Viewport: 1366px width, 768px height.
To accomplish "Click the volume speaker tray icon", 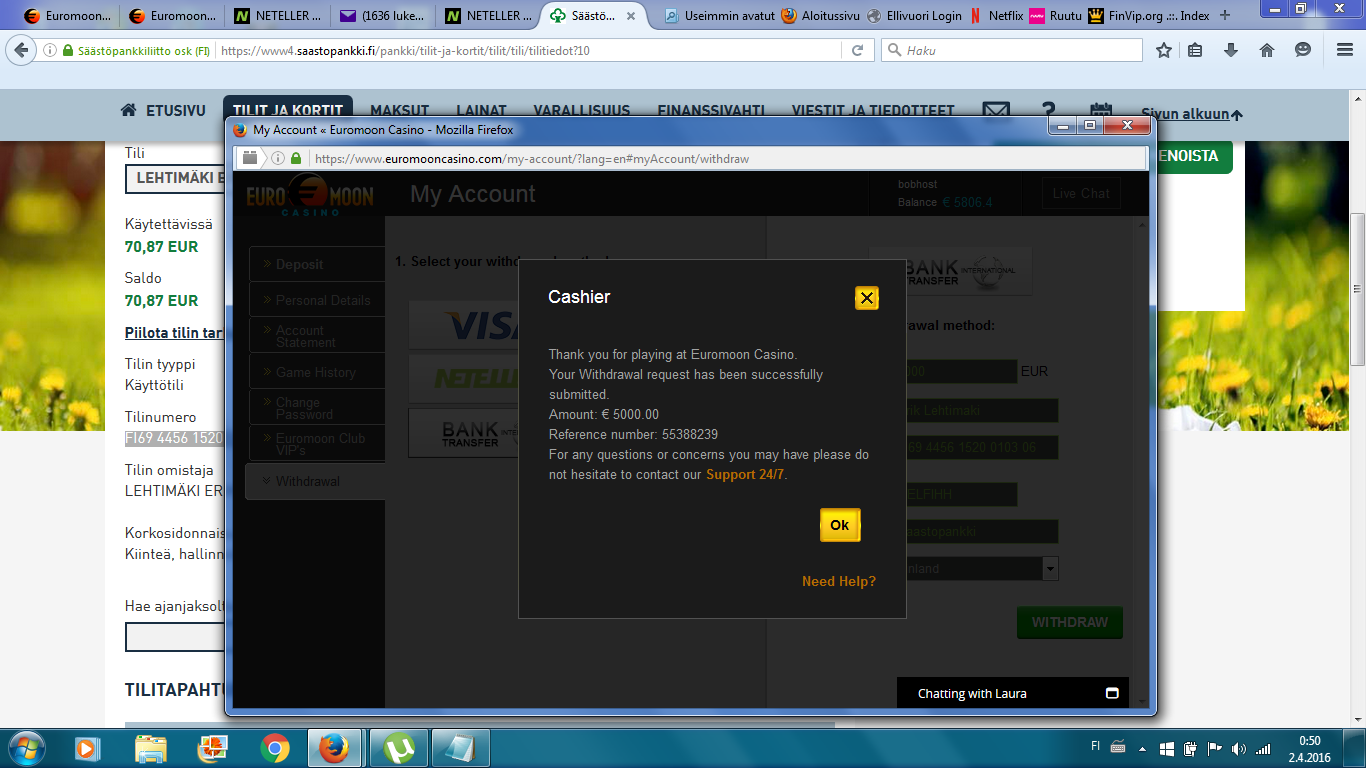I will pyautogui.click(x=1240, y=748).
